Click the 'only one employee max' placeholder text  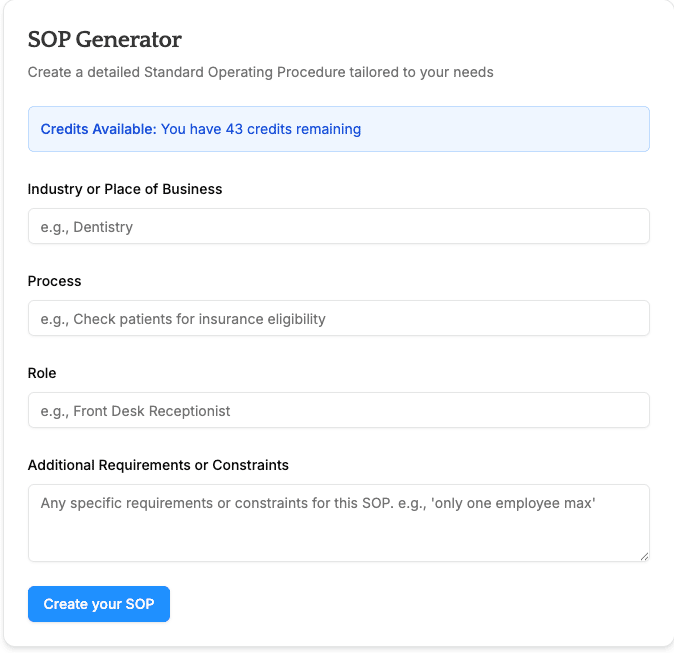[x=515, y=503]
